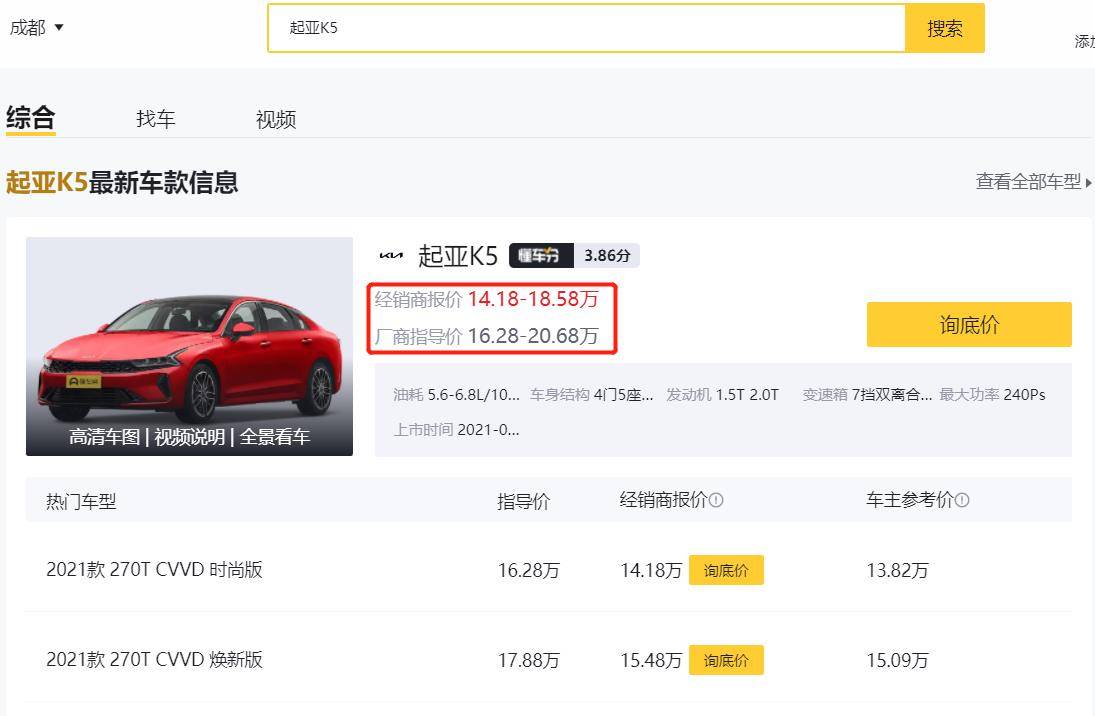Screen dimensions: 1095x716
Task: Open 高清车图 gallery link
Action: click(x=104, y=437)
